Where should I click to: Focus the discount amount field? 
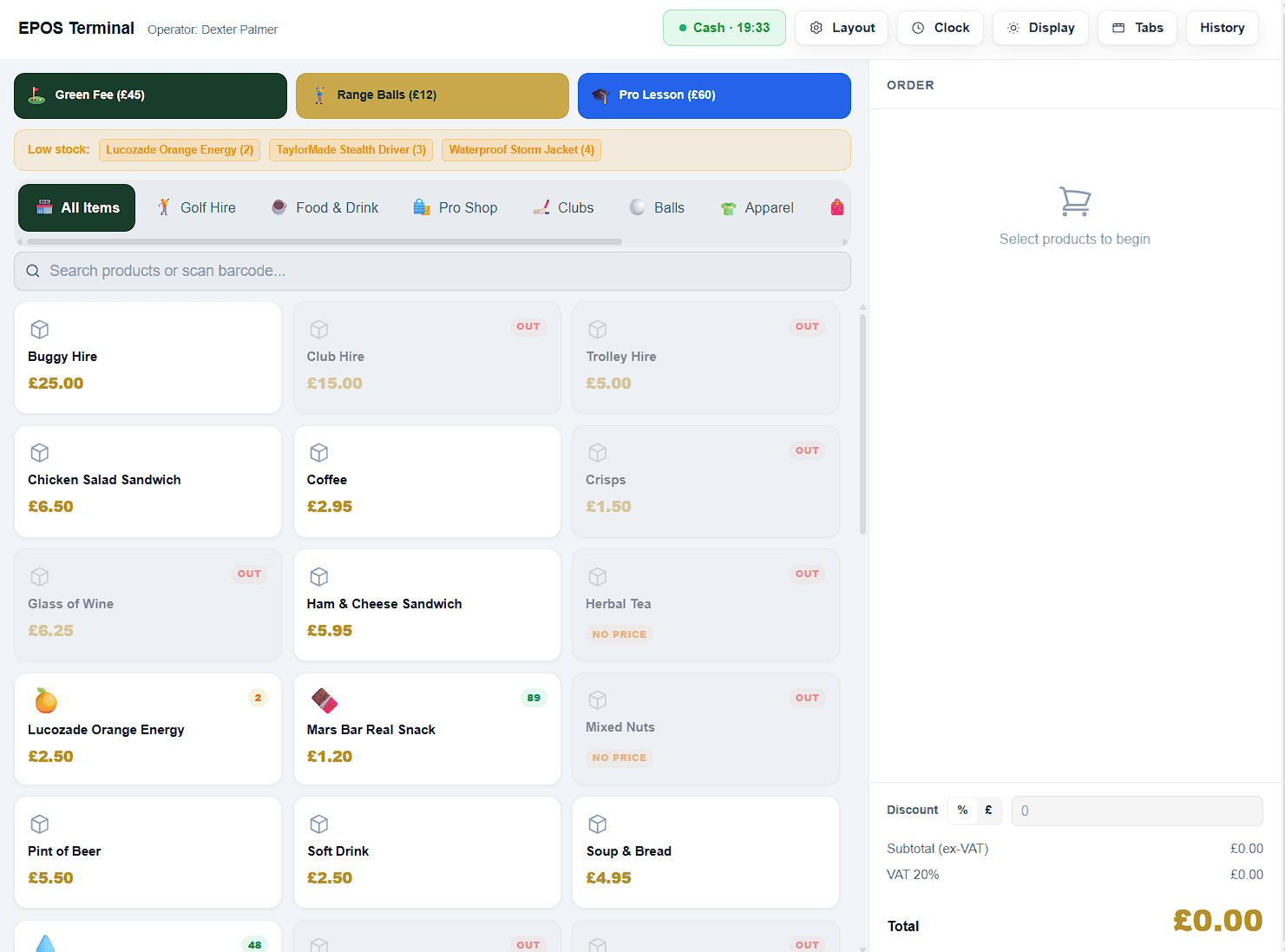[x=1137, y=811]
